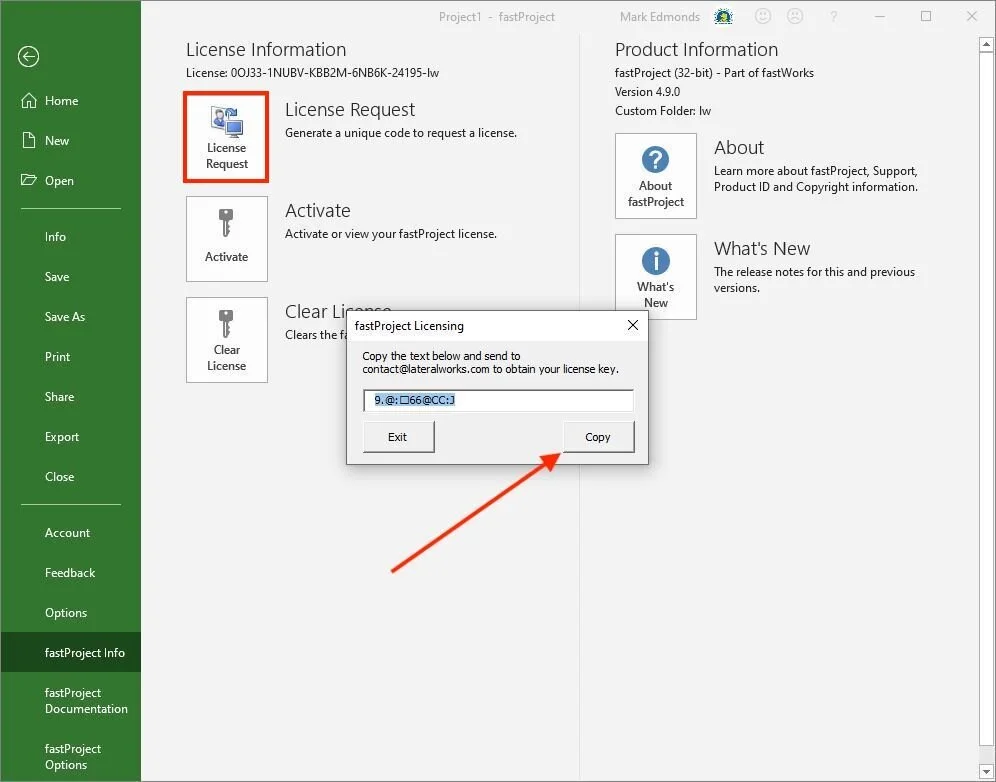Open Help question mark in title bar
Screen dimensions: 996x782
(x=833, y=17)
